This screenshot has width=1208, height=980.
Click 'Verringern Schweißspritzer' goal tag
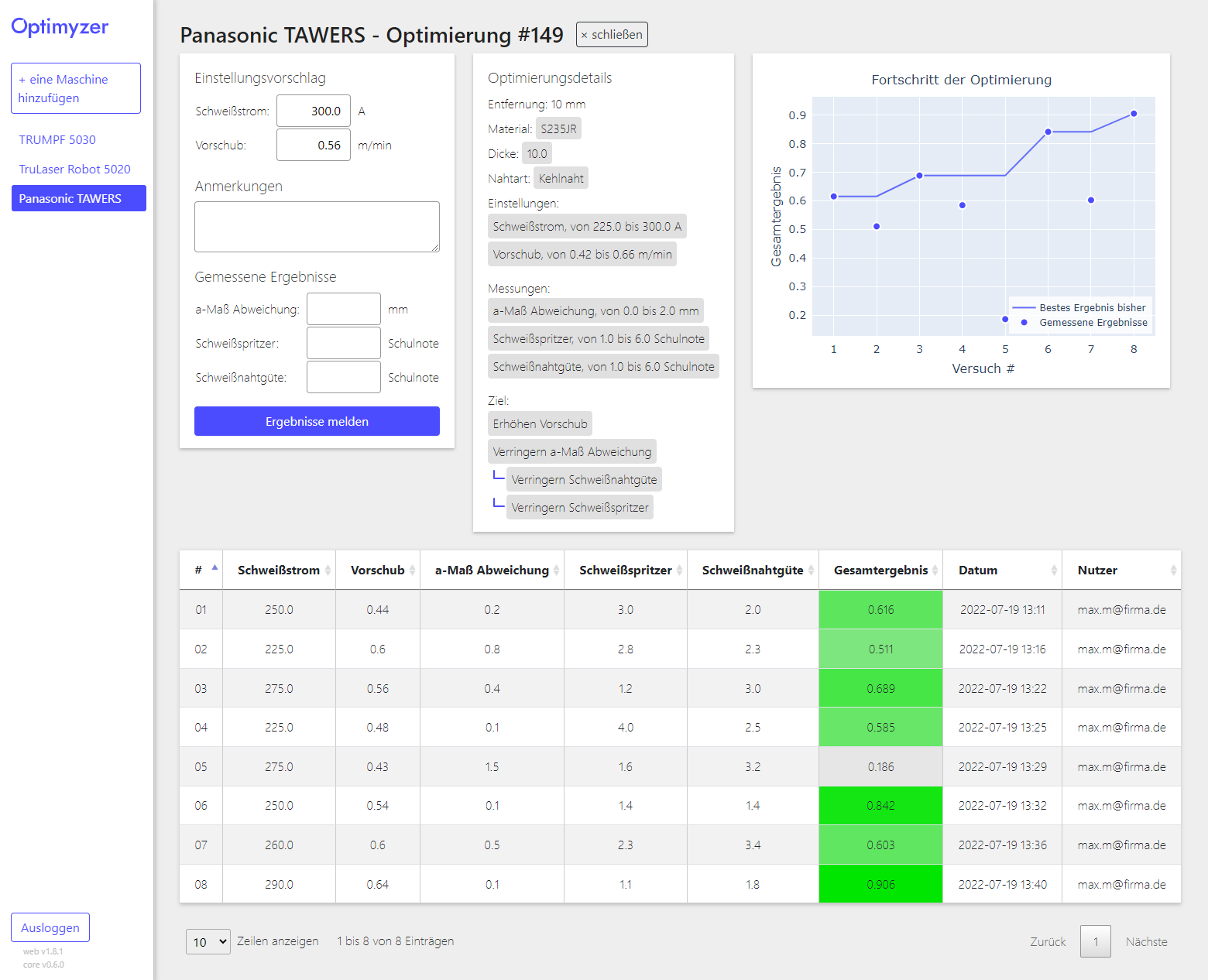coord(580,507)
